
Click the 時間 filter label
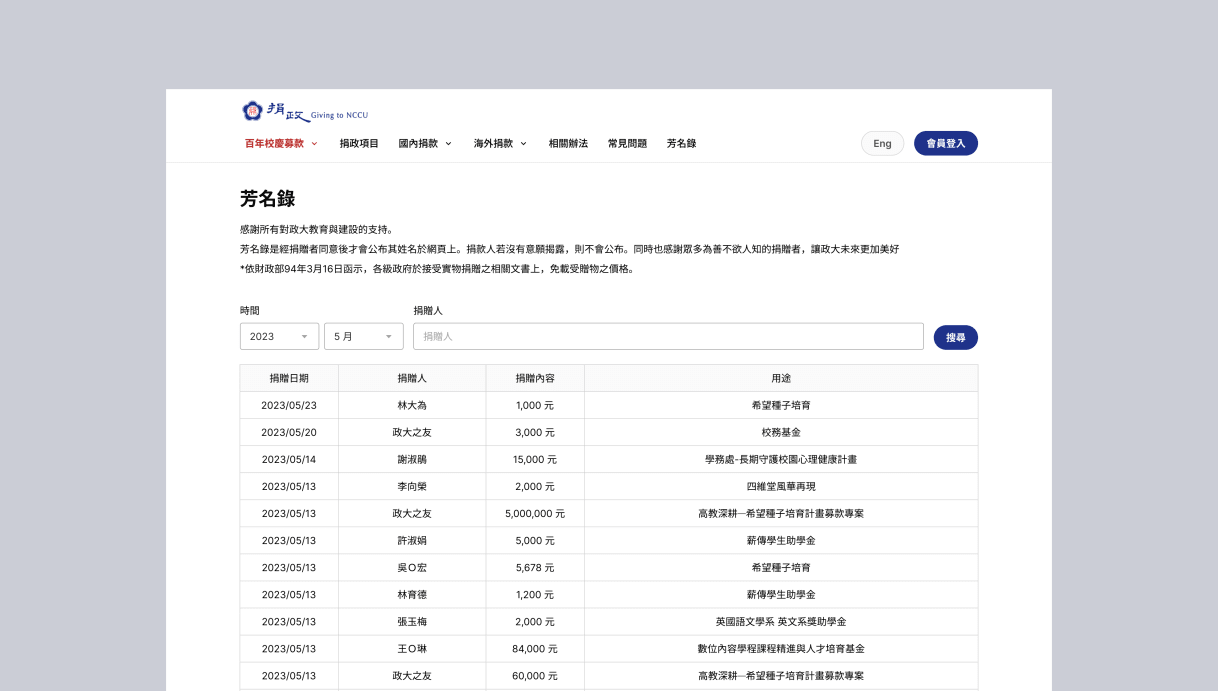pos(250,311)
